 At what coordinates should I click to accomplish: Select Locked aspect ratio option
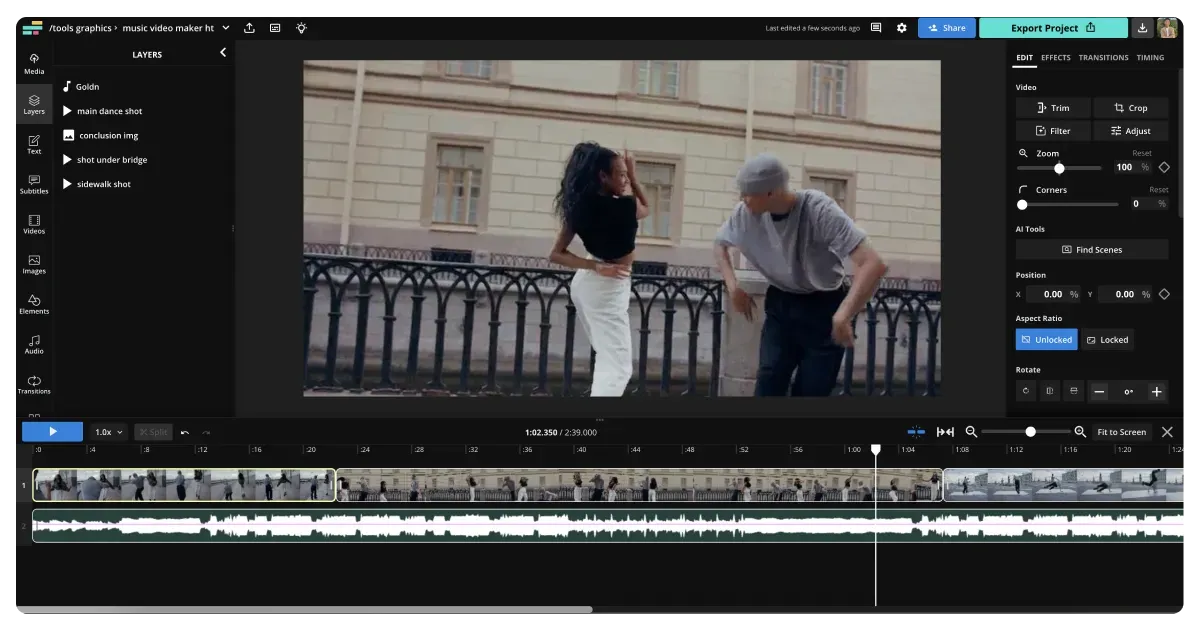(x=1107, y=340)
